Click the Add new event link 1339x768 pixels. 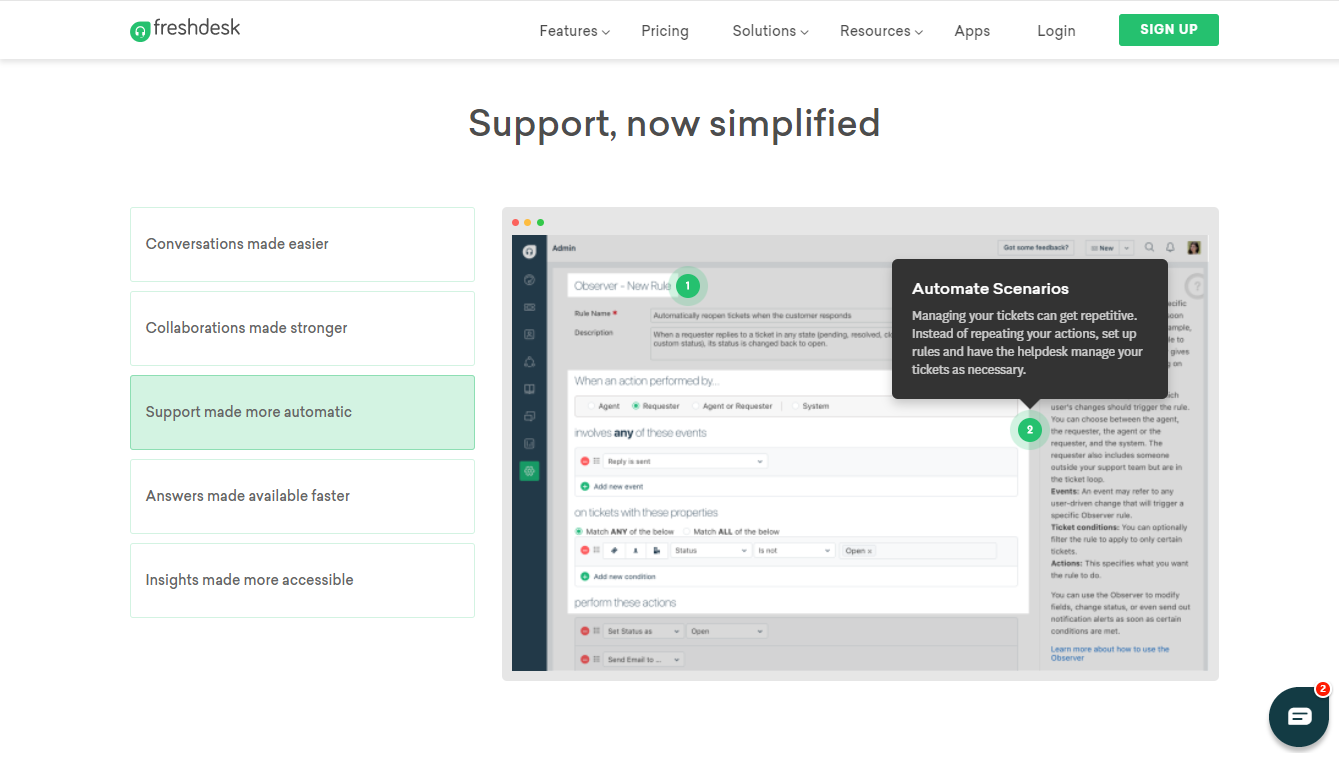tap(618, 486)
